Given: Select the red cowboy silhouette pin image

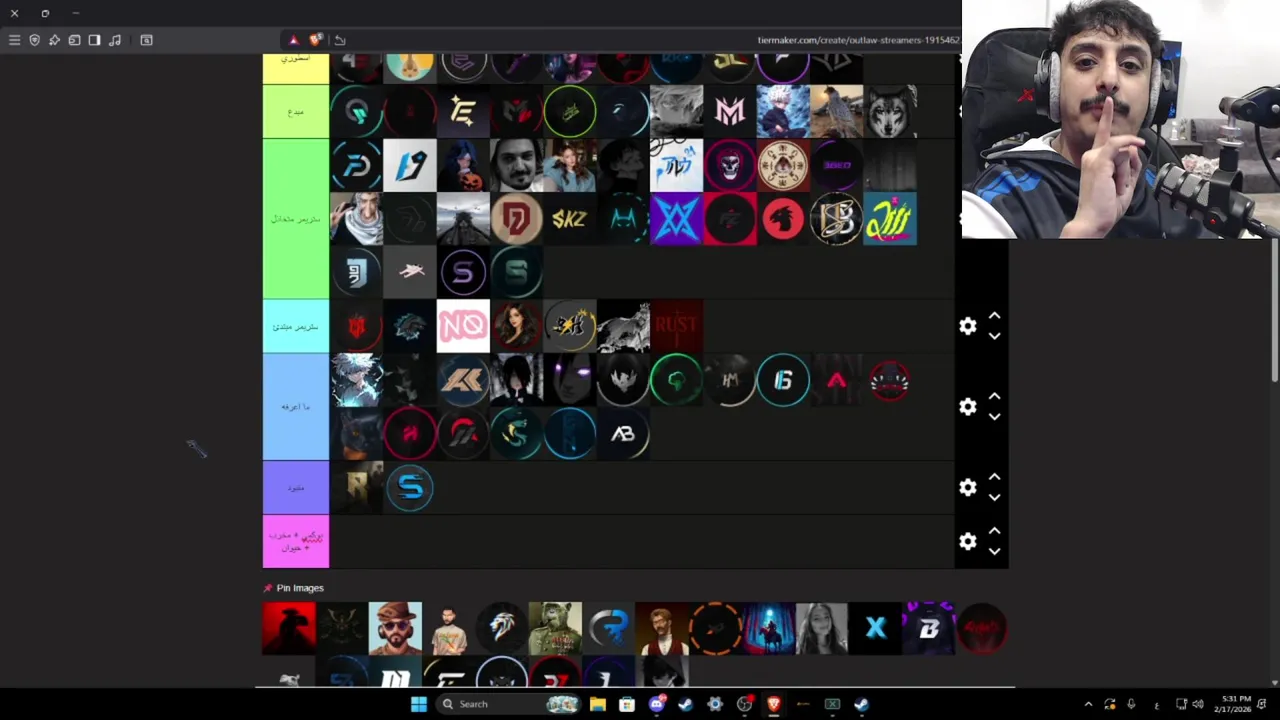Looking at the screenshot, I should click(x=289, y=628).
